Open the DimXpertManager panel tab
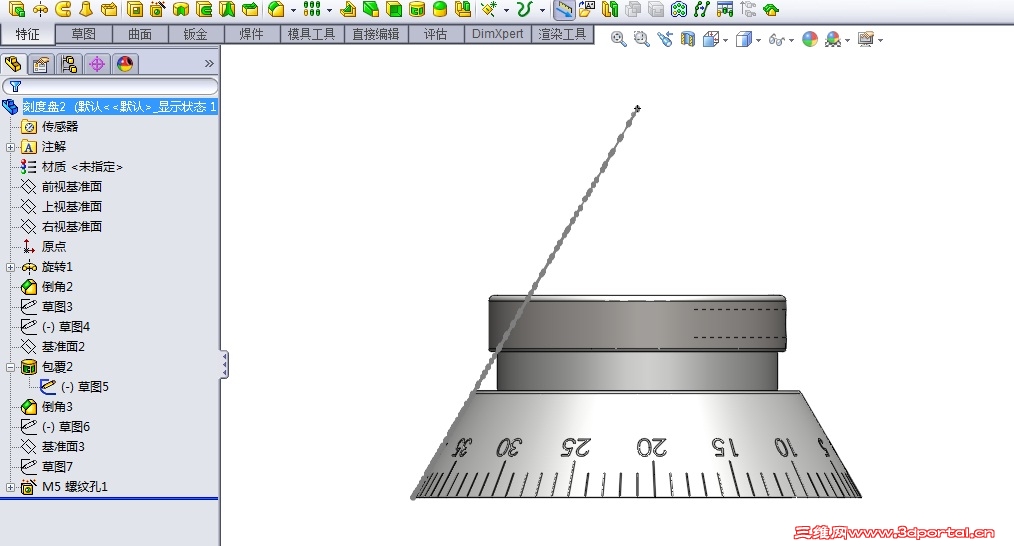Image resolution: width=1014 pixels, height=546 pixels. tap(97, 63)
